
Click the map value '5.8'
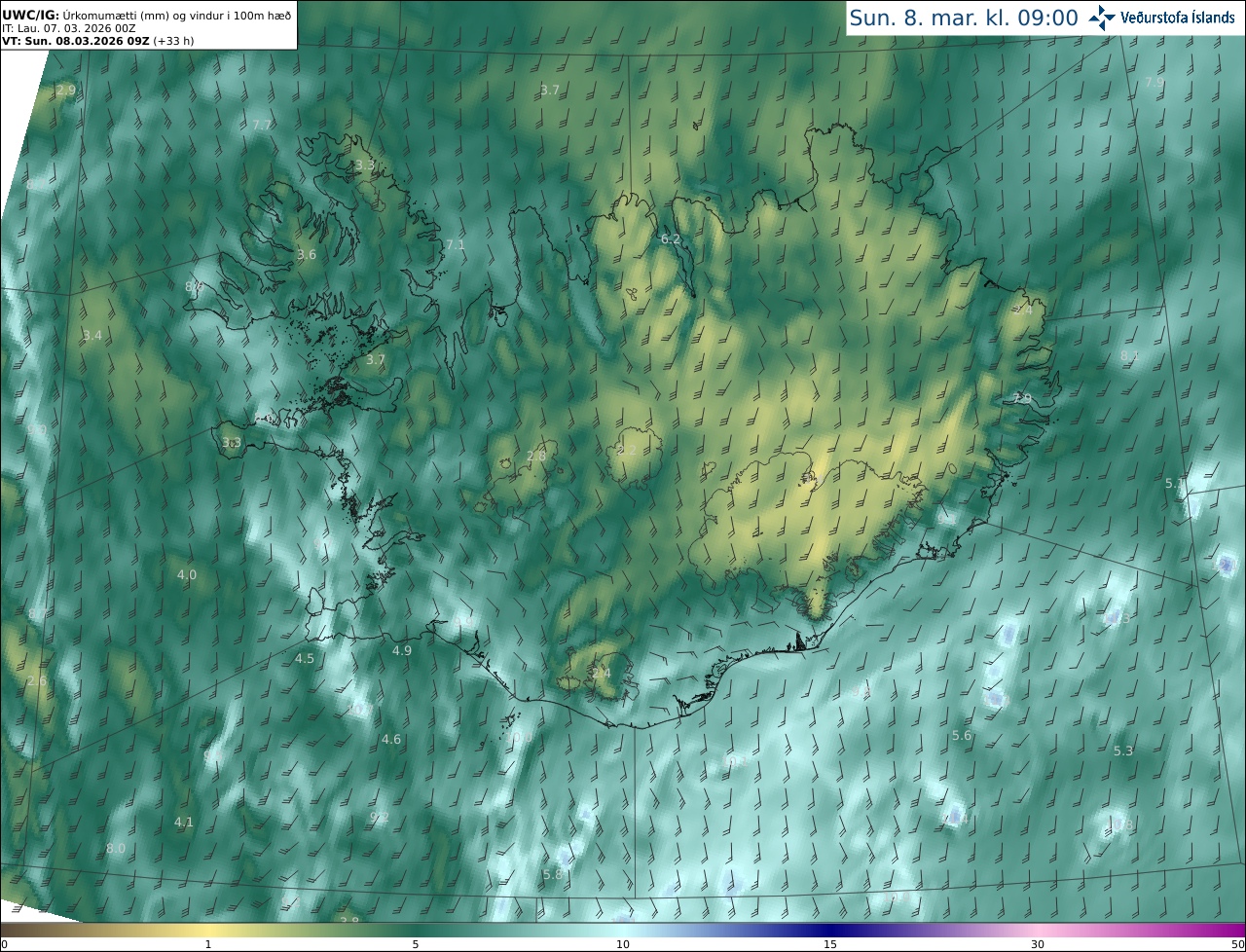point(553,875)
